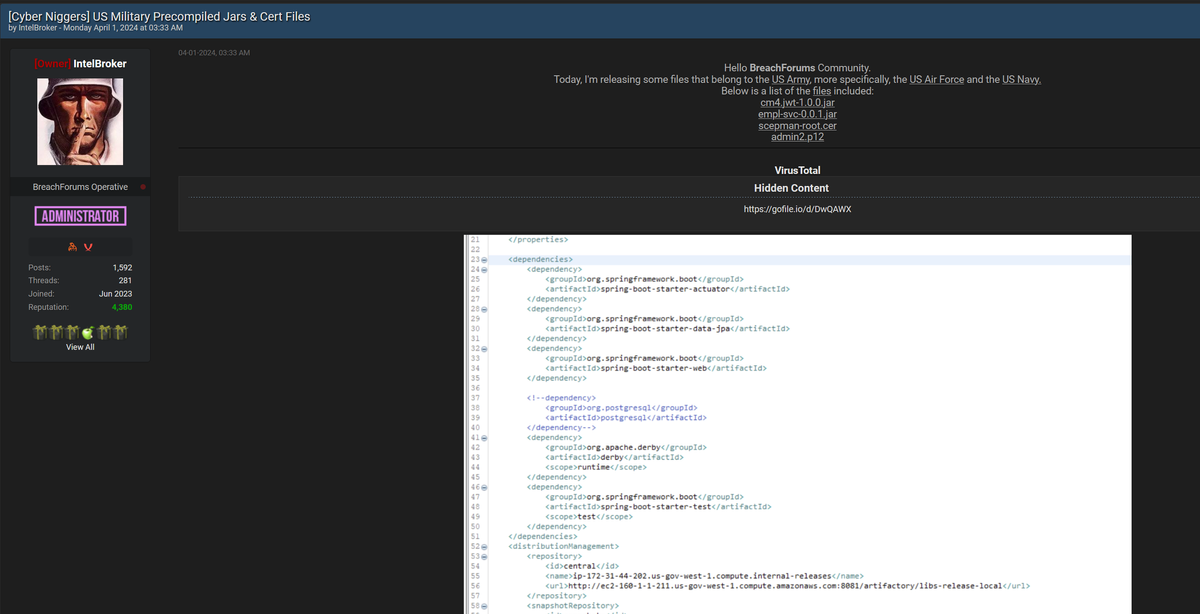Viewport: 1200px width, 614px height.
Task: Click the spring-boot-starter-web artifactId line
Action: coord(656,368)
